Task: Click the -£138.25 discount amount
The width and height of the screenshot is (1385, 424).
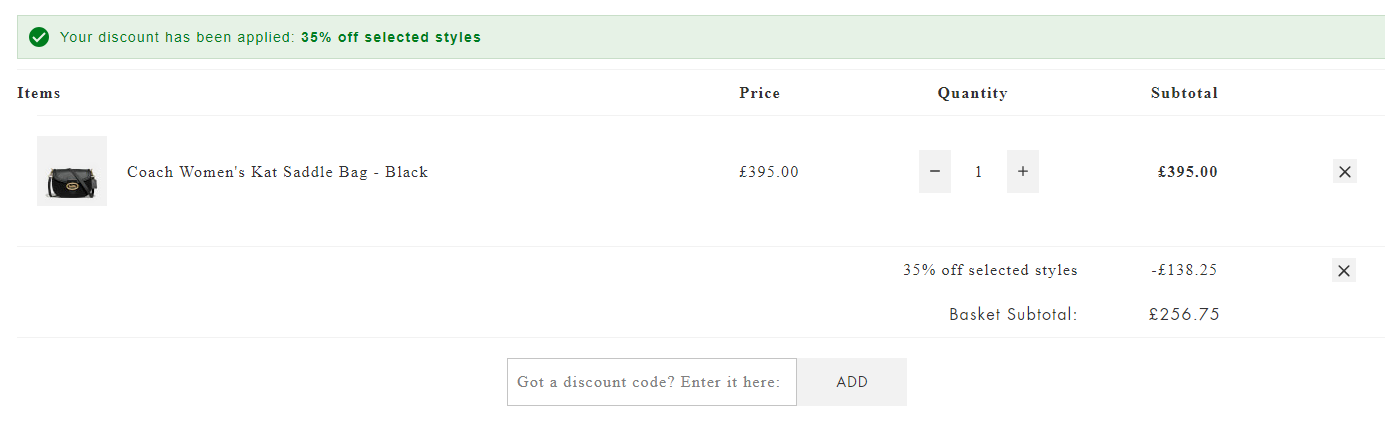Action: 1184,270
